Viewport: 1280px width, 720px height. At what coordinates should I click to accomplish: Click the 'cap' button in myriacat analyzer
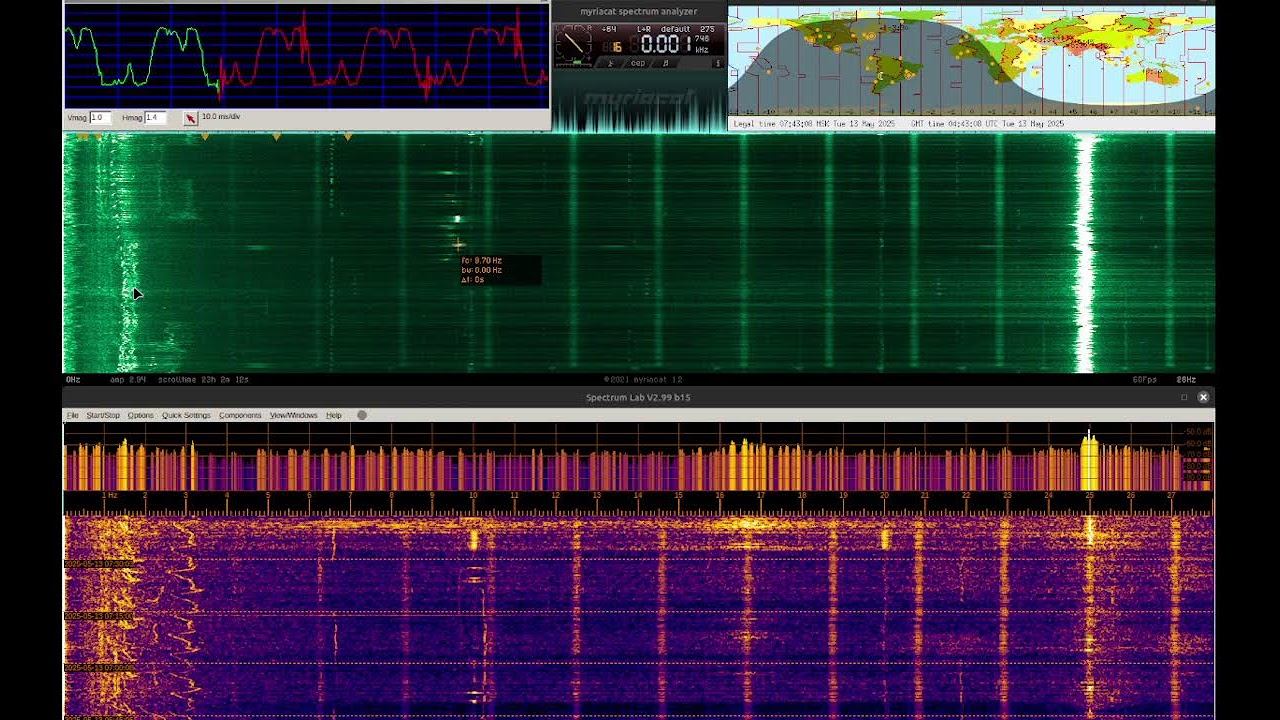638,63
